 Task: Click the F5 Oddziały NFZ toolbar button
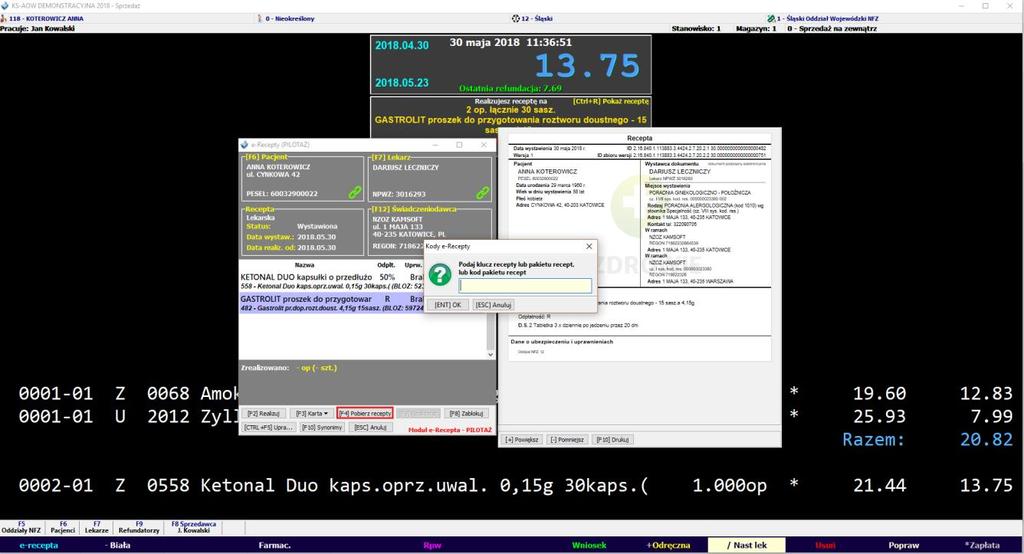[x=21, y=527]
